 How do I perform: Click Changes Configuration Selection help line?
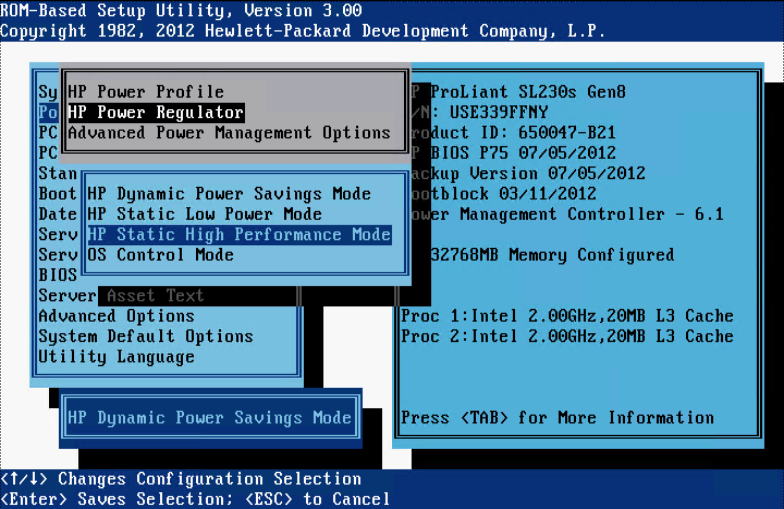click(x=180, y=479)
